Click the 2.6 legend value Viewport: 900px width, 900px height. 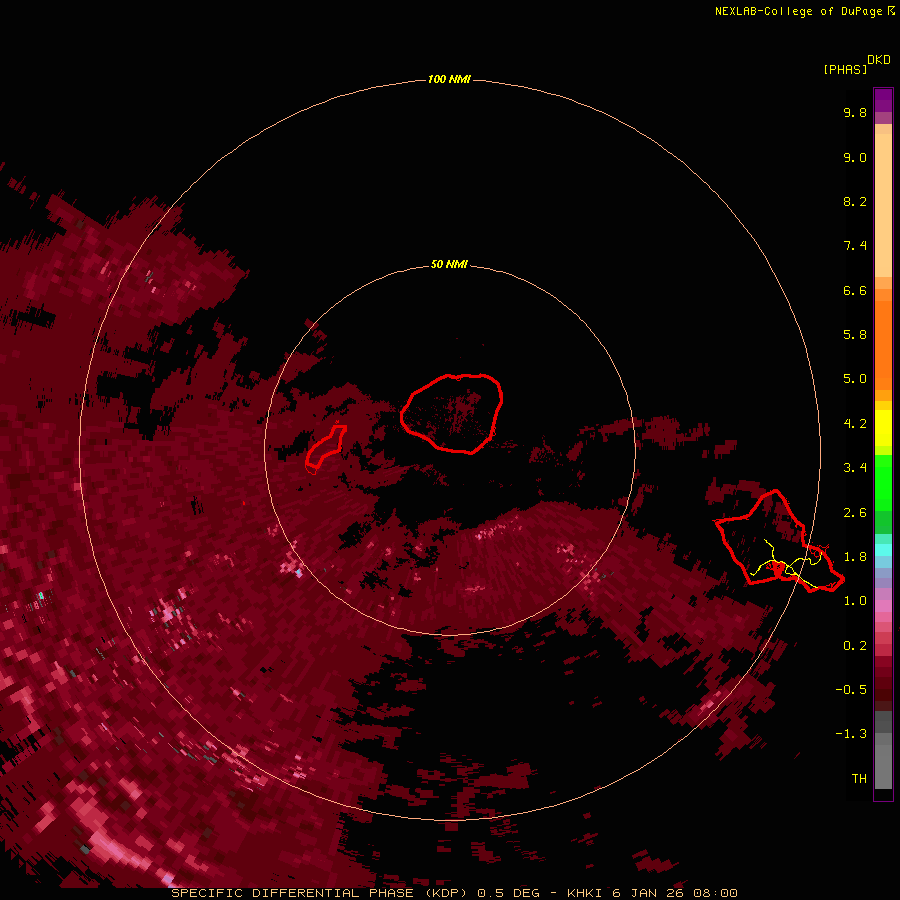(x=855, y=513)
